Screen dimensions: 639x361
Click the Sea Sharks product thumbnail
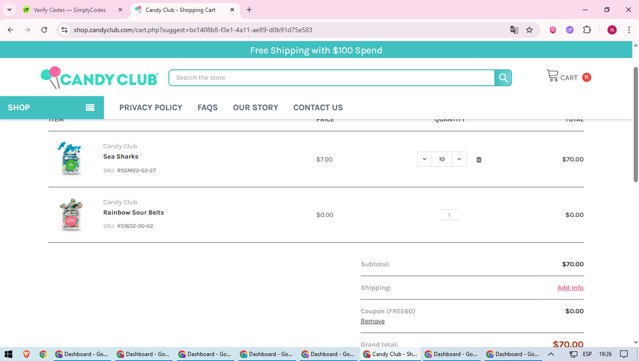[x=71, y=158]
